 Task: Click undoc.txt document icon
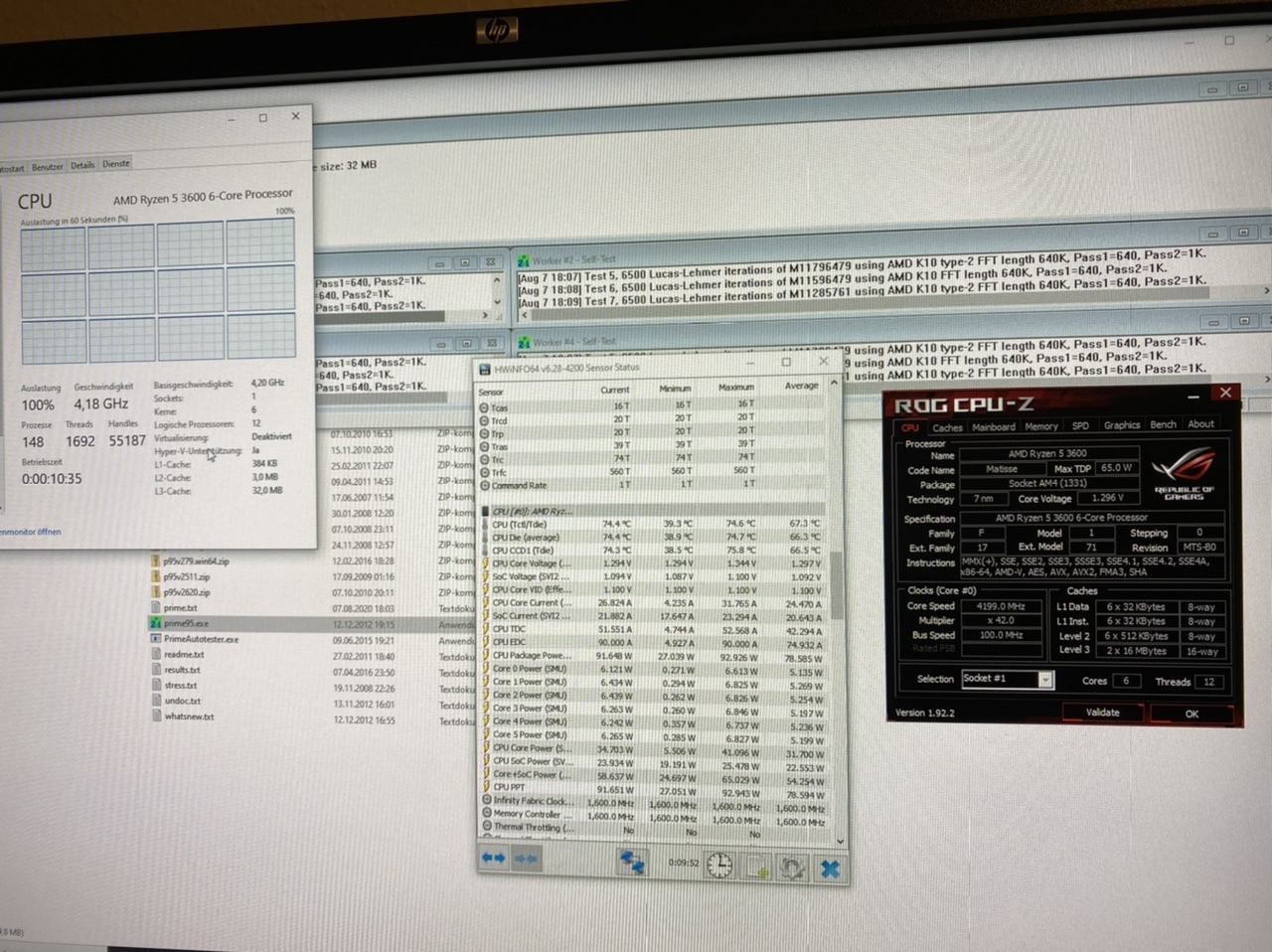(x=156, y=701)
